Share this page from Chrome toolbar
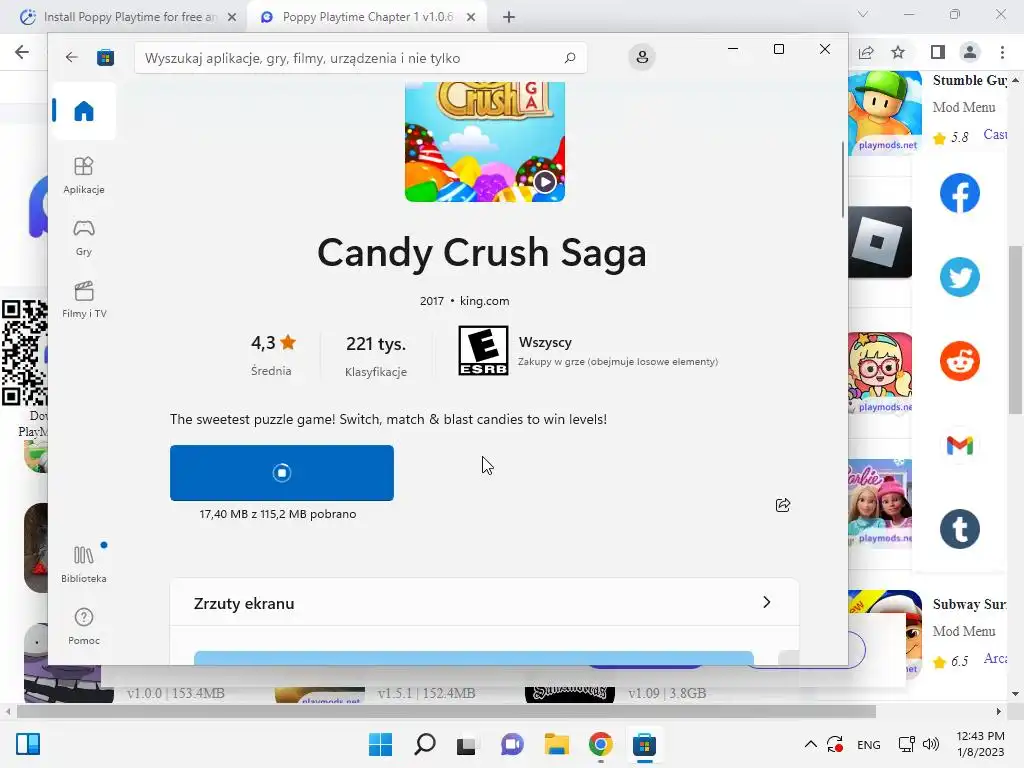This screenshot has height=768, width=1024. point(866,52)
